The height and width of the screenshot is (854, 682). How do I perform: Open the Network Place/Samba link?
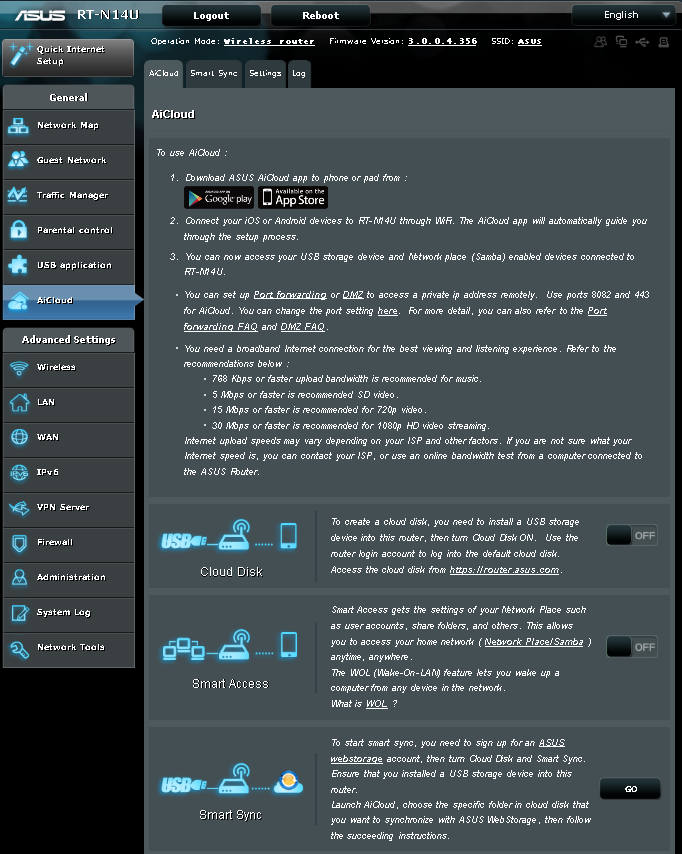tap(534, 642)
